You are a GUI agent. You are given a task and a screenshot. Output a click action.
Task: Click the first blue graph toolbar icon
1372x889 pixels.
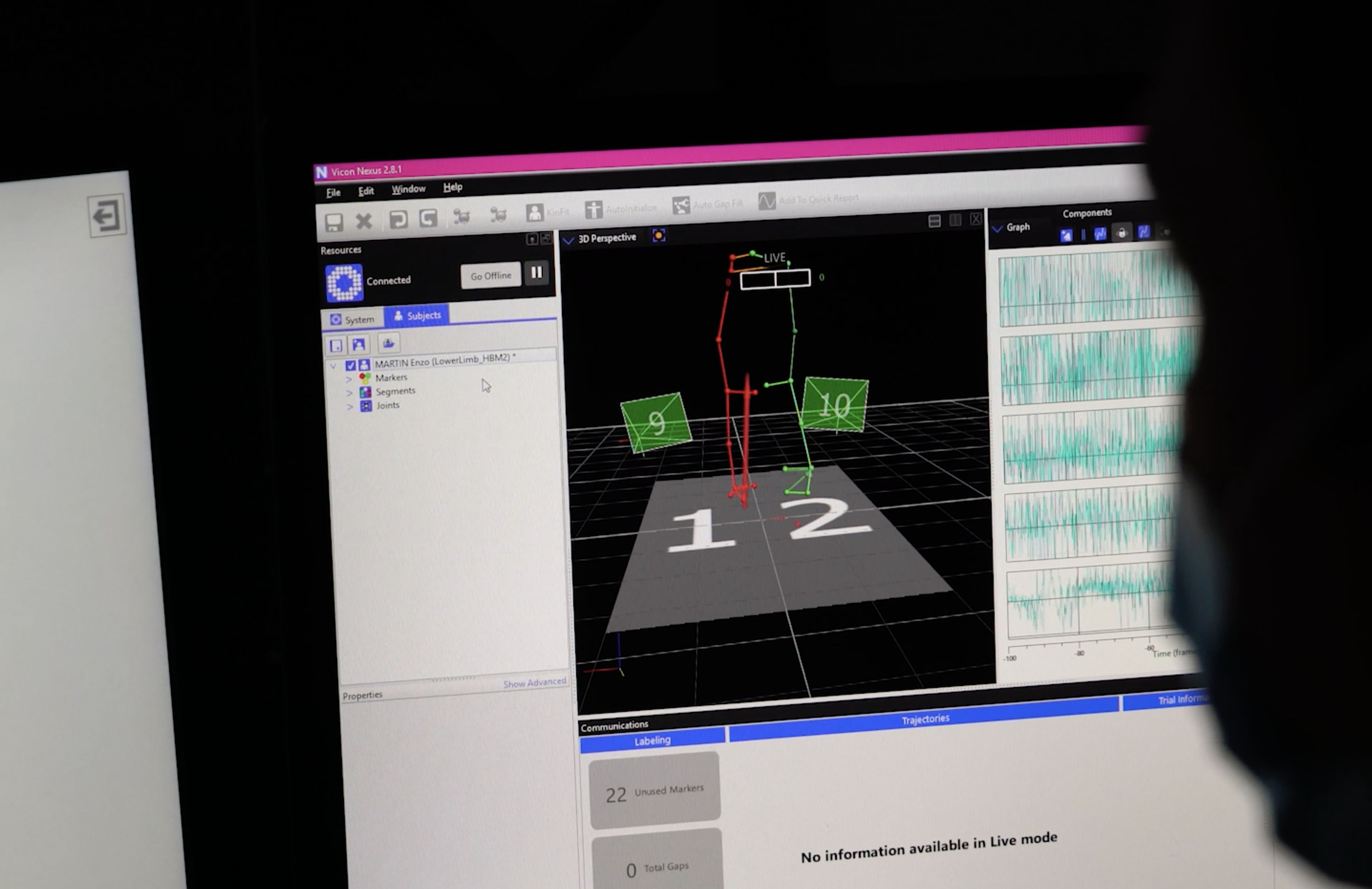[x=1066, y=235]
